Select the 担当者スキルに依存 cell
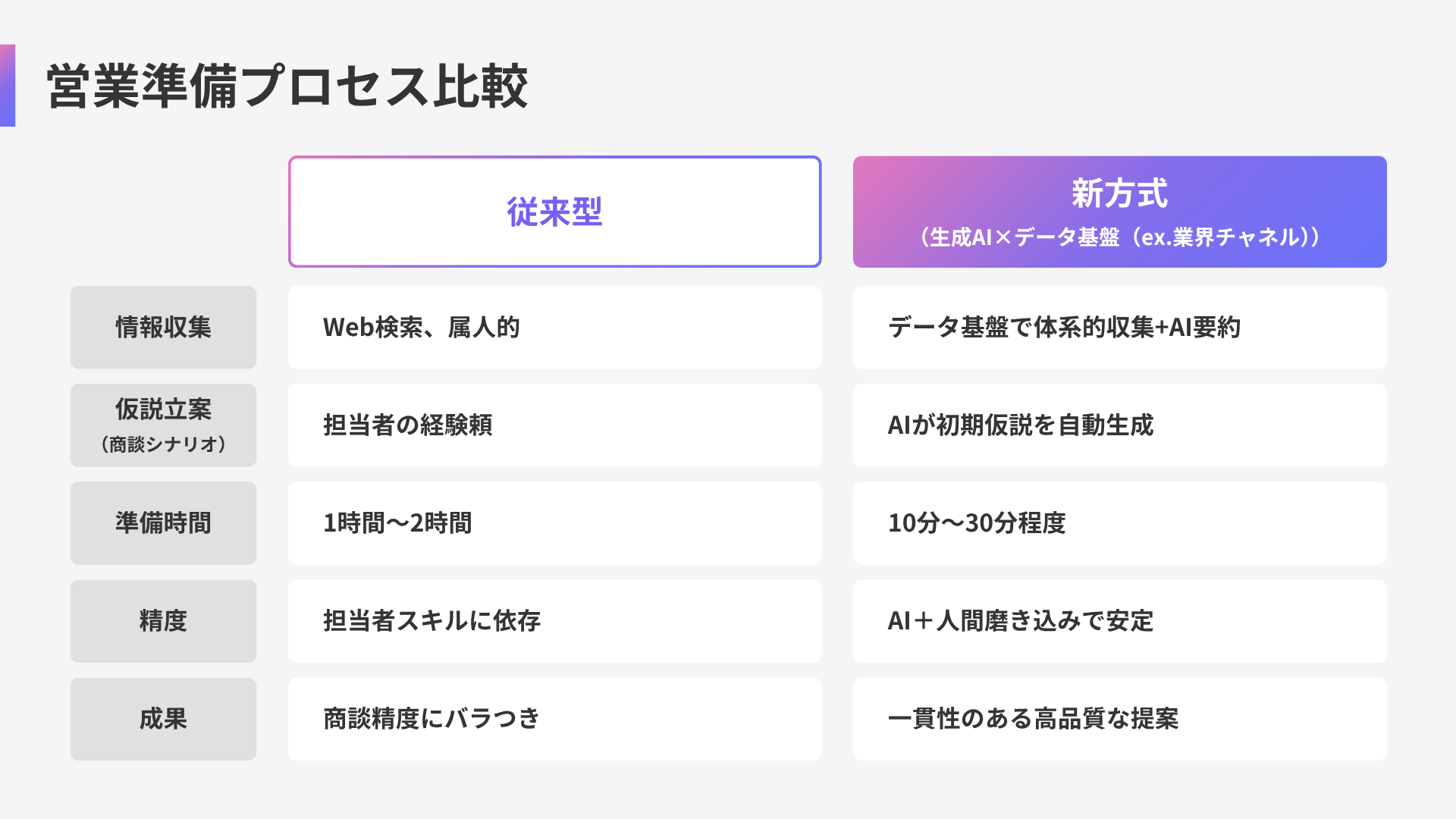Viewport: 1456px width, 819px height. (554, 620)
